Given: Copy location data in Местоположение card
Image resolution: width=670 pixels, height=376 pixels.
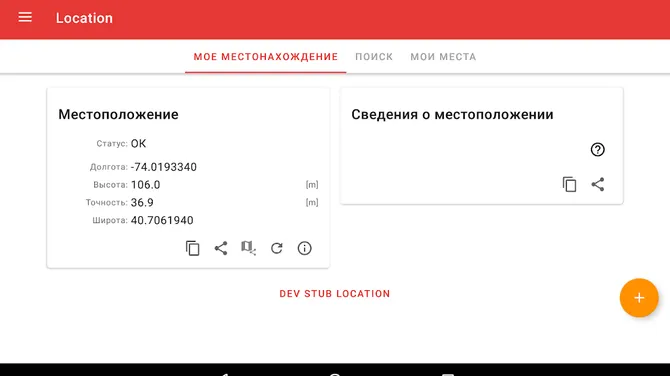Looking at the screenshot, I should click(192, 248).
